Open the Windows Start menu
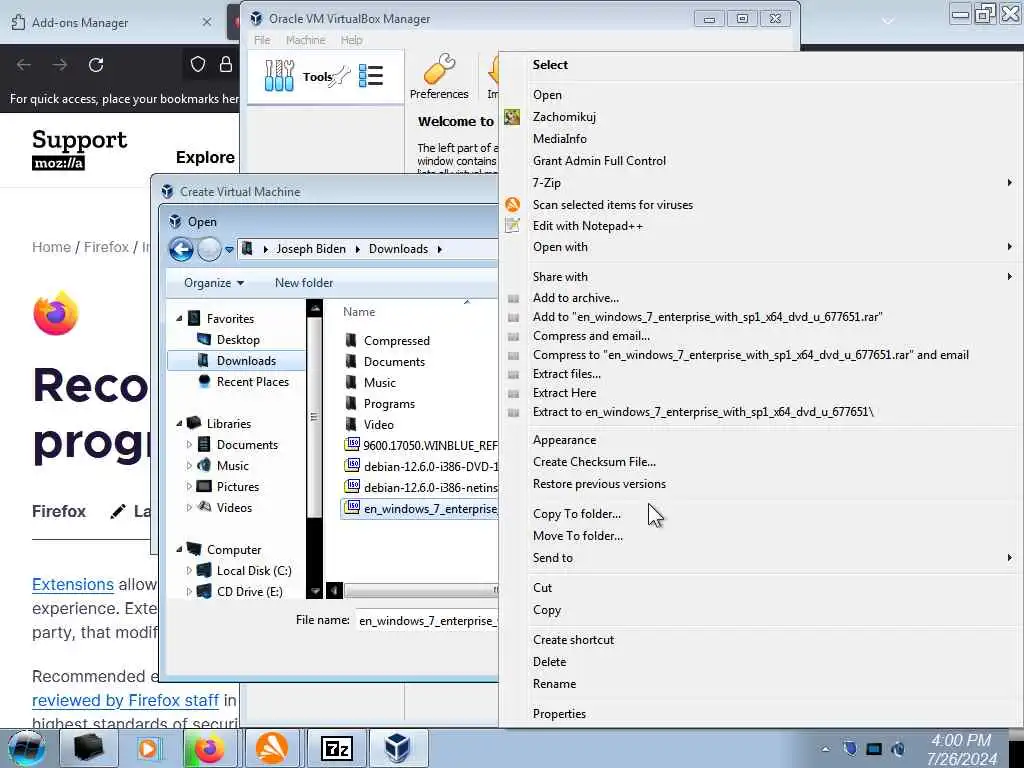Image resolution: width=1024 pixels, height=768 pixels. tap(27, 748)
